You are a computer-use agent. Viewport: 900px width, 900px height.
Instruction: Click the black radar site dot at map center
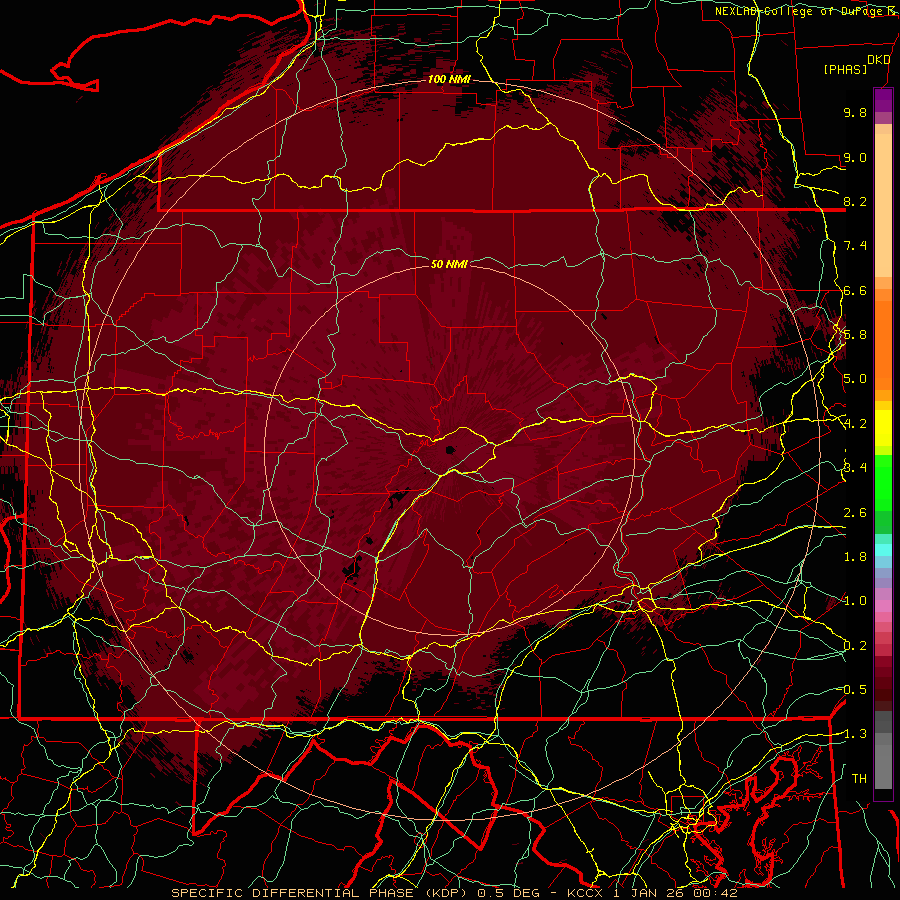(x=450, y=450)
